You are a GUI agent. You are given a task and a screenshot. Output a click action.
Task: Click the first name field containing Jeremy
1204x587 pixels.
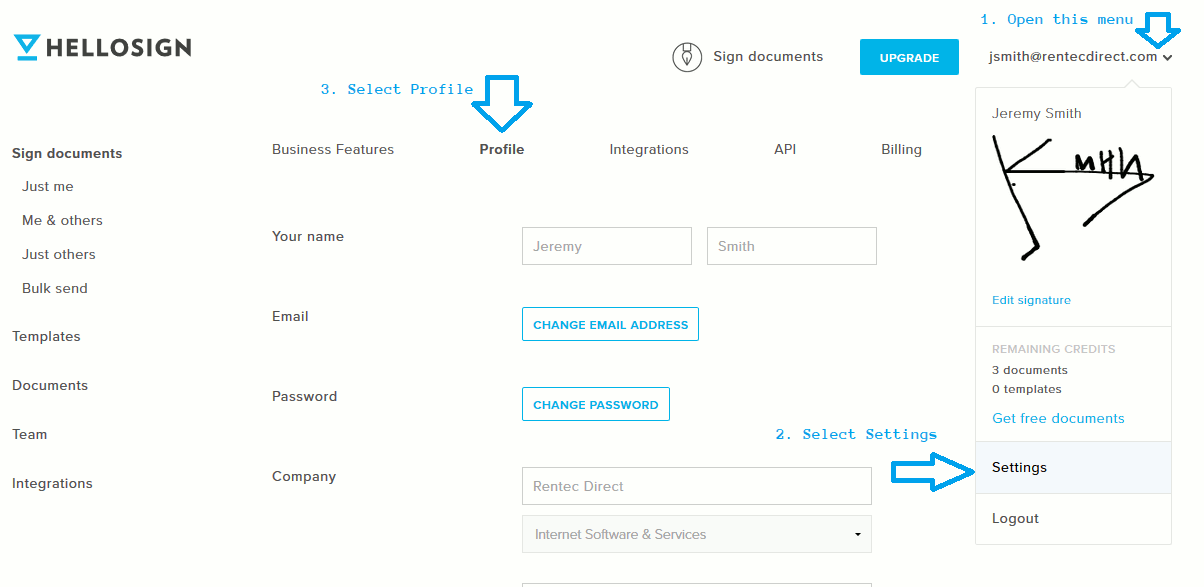(x=606, y=246)
